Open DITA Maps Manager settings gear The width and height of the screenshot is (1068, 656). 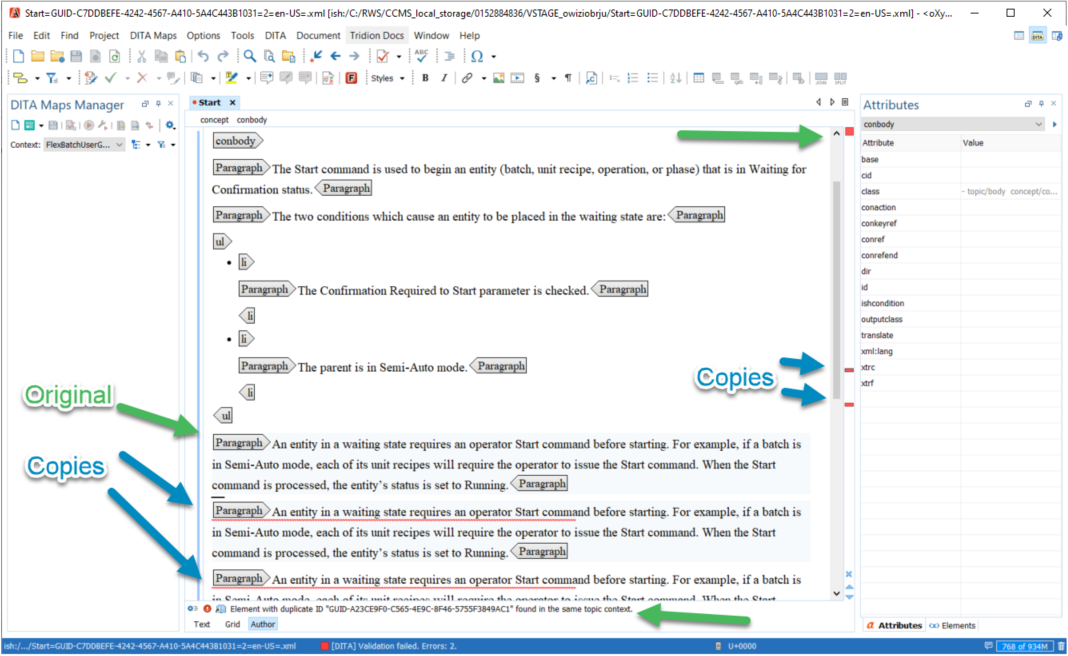170,125
